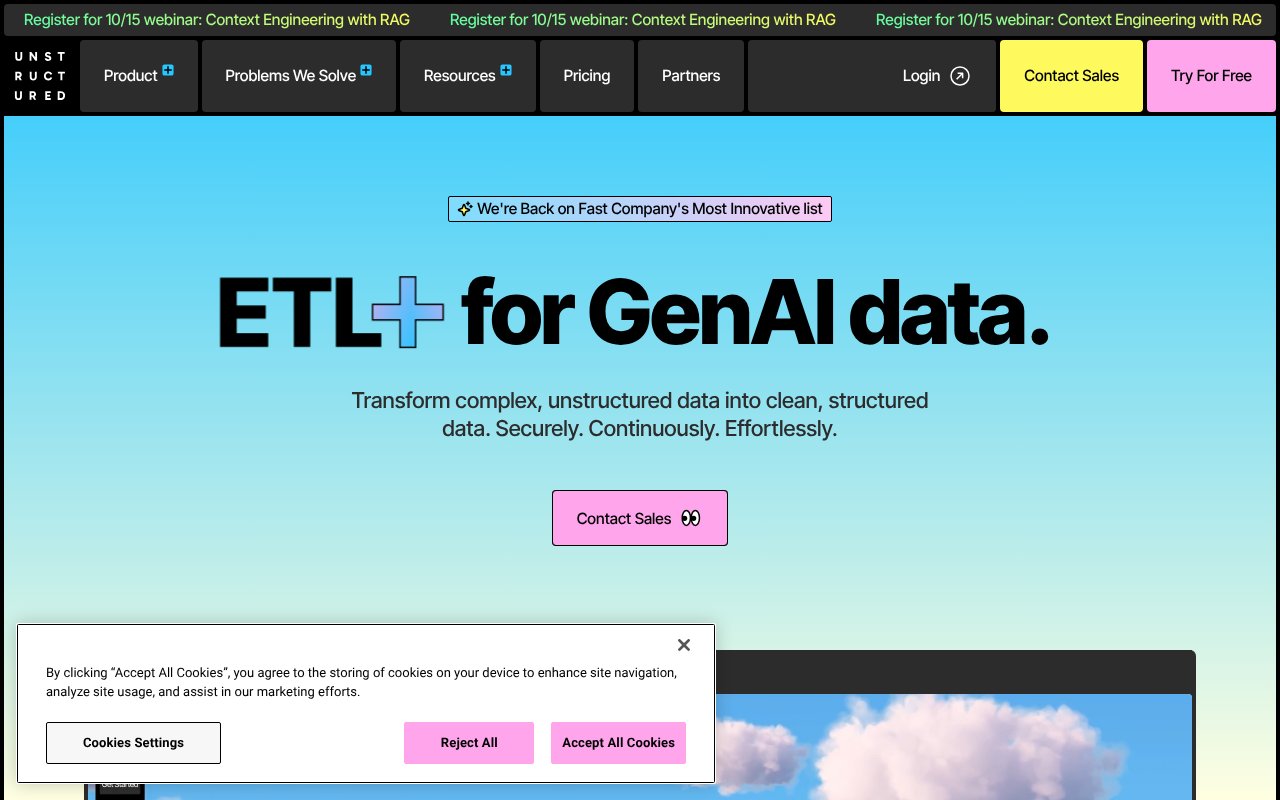Click the Reject All button
Viewport: 1280px width, 800px height.
pos(468,742)
